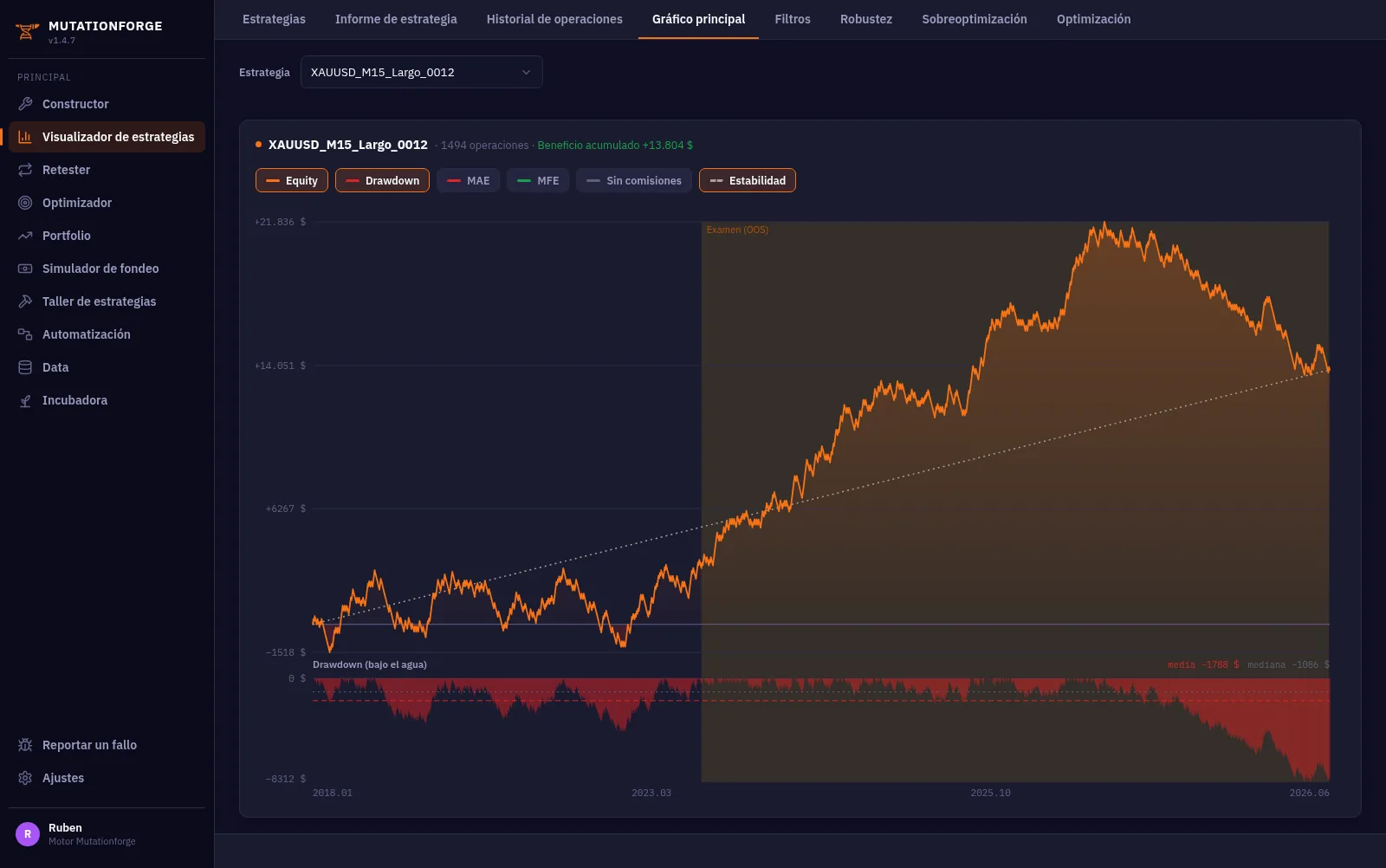Show the Sin comisiones curve
The height and width of the screenshot is (868, 1386).
[634, 180]
